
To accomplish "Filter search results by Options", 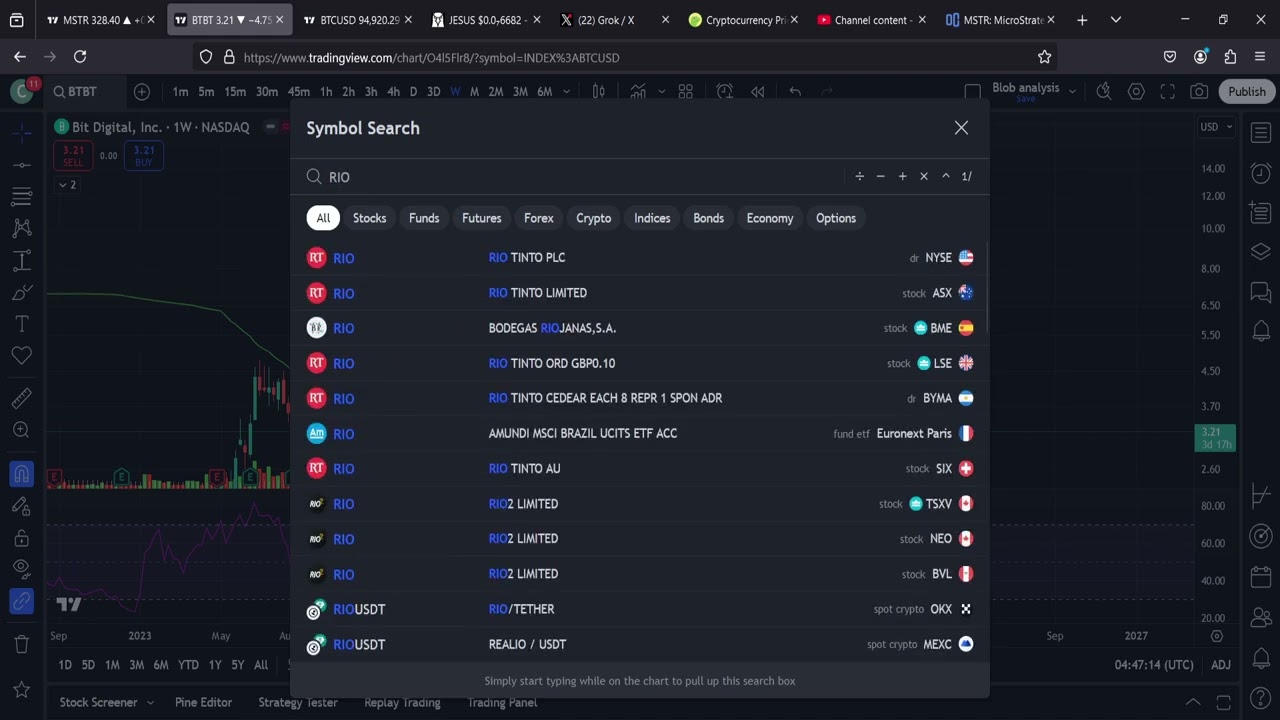I will (835, 218).
